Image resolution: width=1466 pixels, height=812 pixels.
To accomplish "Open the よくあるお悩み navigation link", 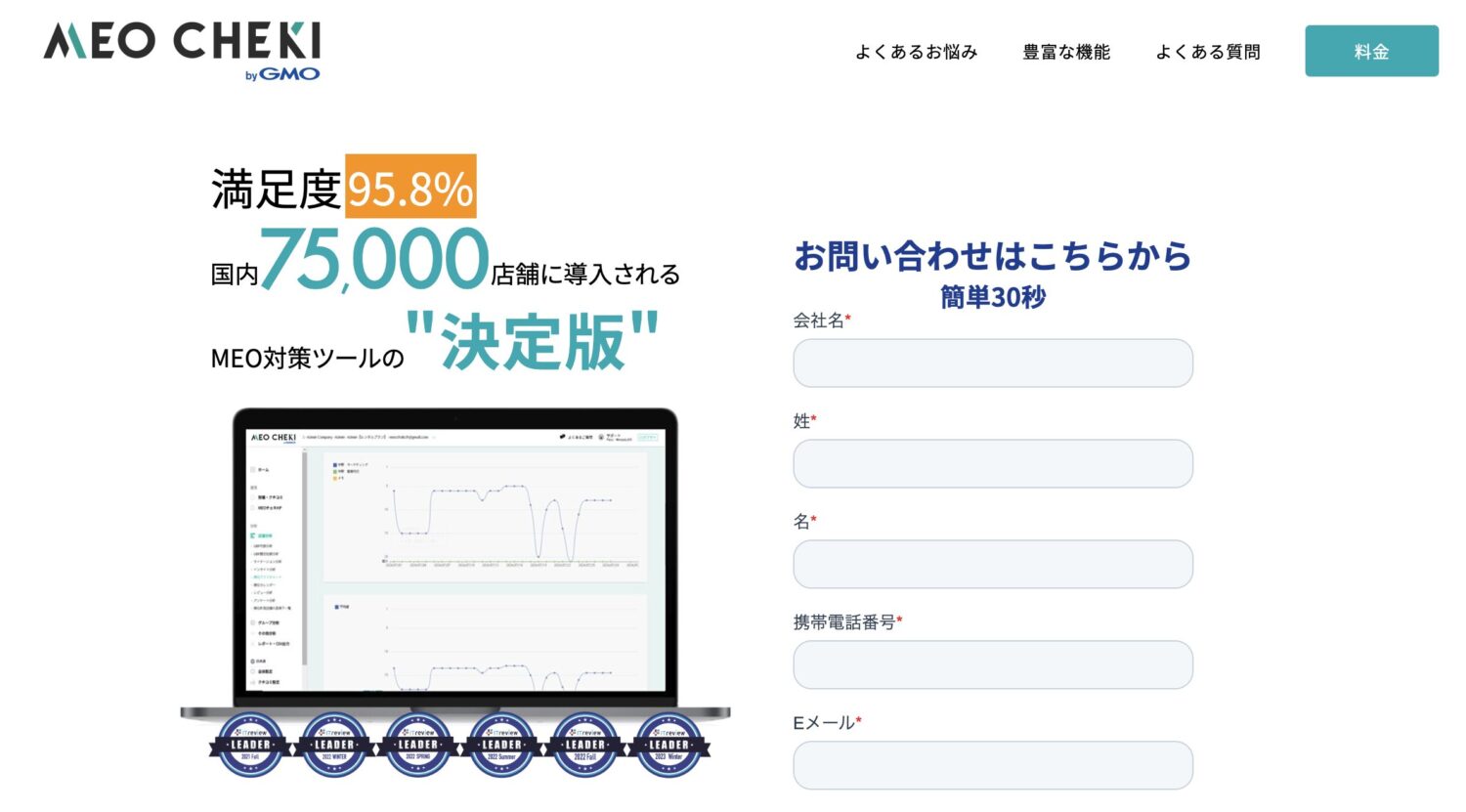I will click(917, 52).
